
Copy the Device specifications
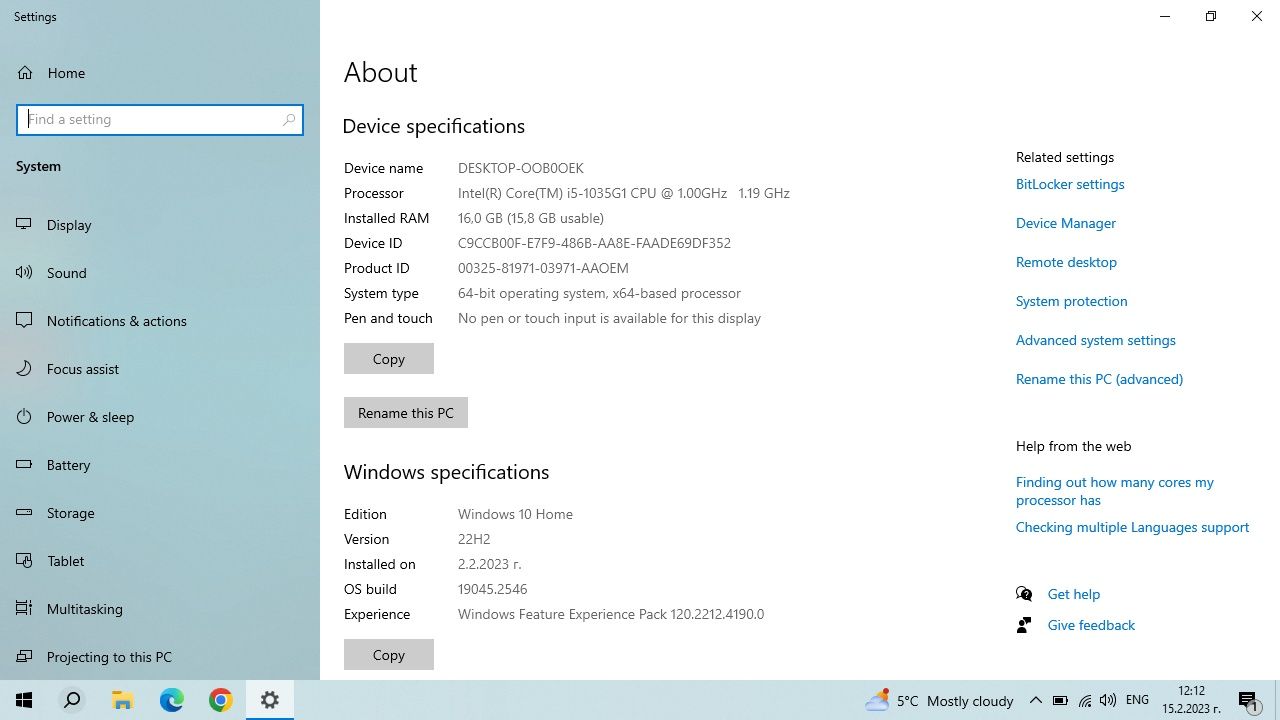[x=389, y=359]
